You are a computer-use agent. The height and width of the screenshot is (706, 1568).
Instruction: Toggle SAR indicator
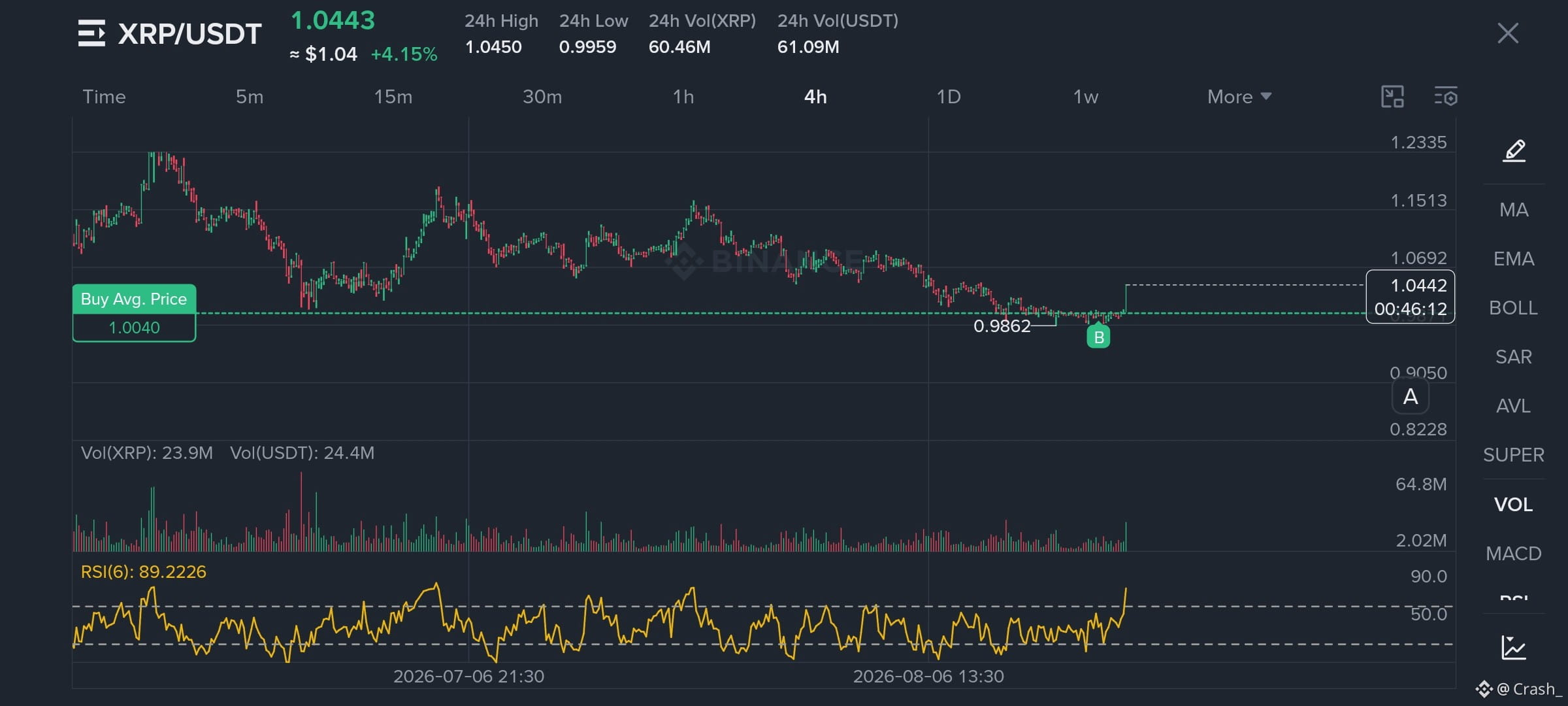(x=1514, y=357)
